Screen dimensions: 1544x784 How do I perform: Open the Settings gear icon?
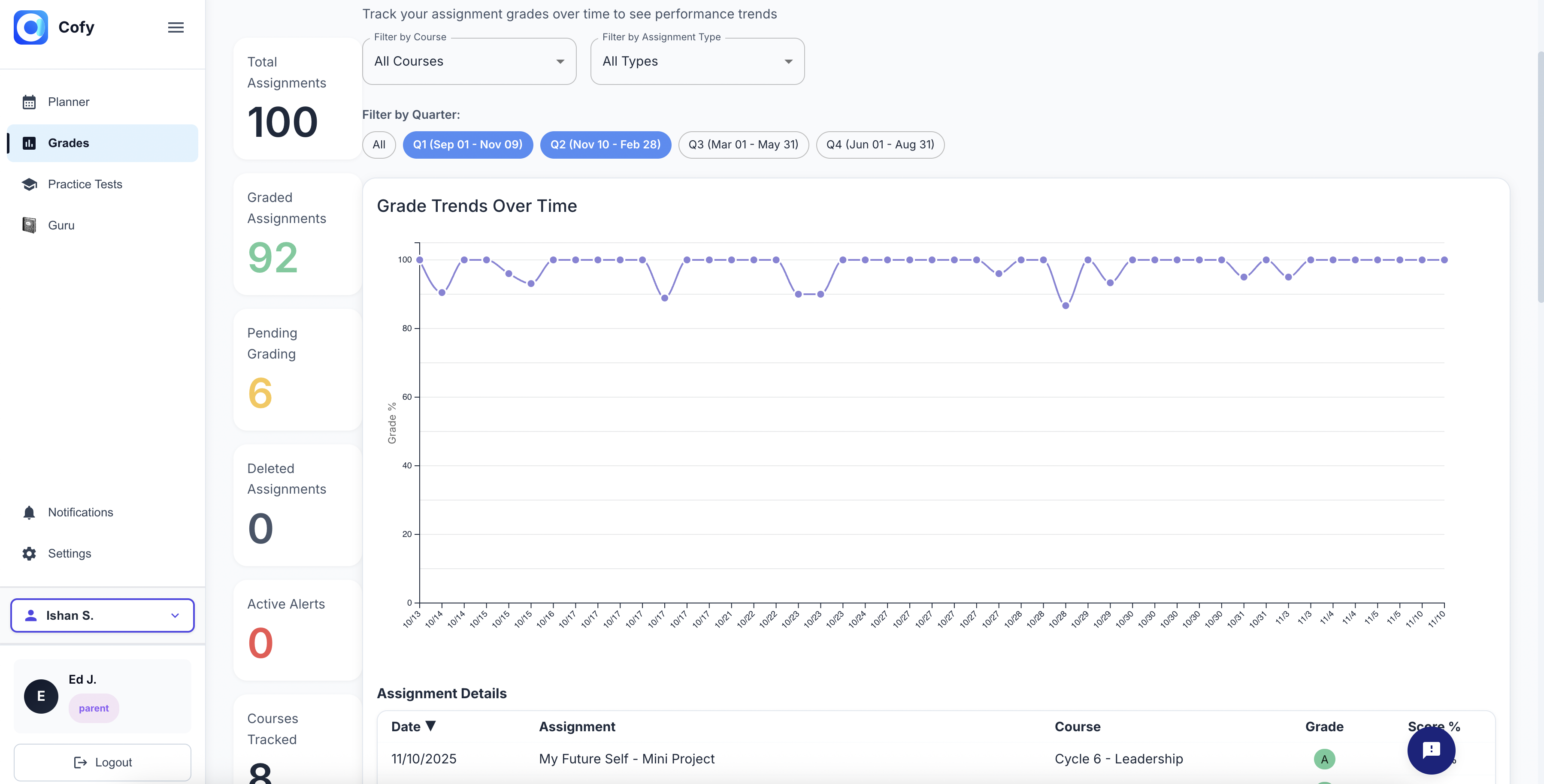pos(29,553)
